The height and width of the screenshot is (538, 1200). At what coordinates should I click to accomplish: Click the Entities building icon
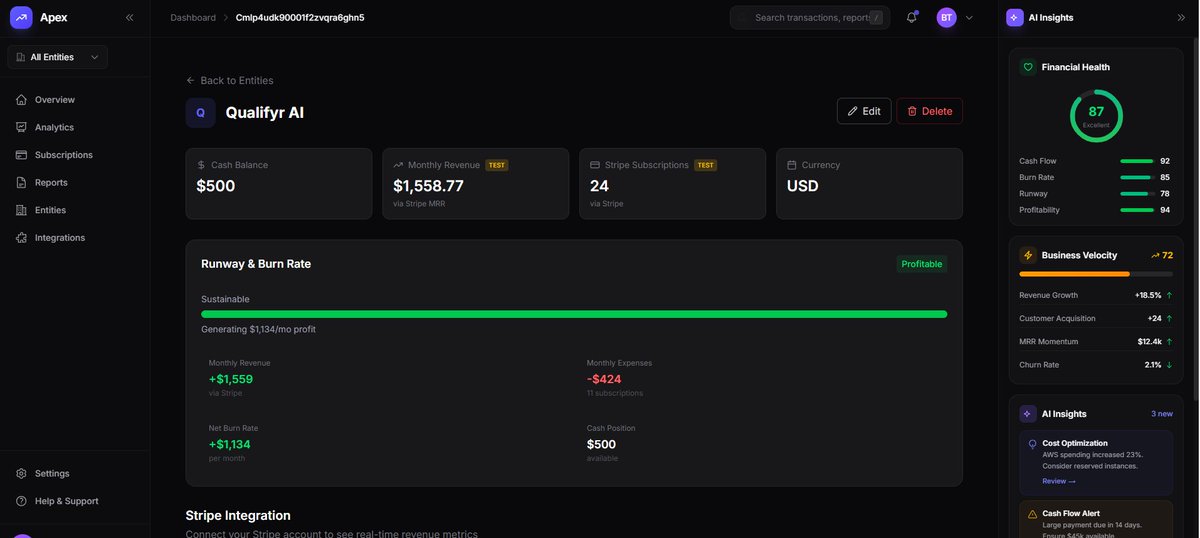pyautogui.click(x=22, y=210)
